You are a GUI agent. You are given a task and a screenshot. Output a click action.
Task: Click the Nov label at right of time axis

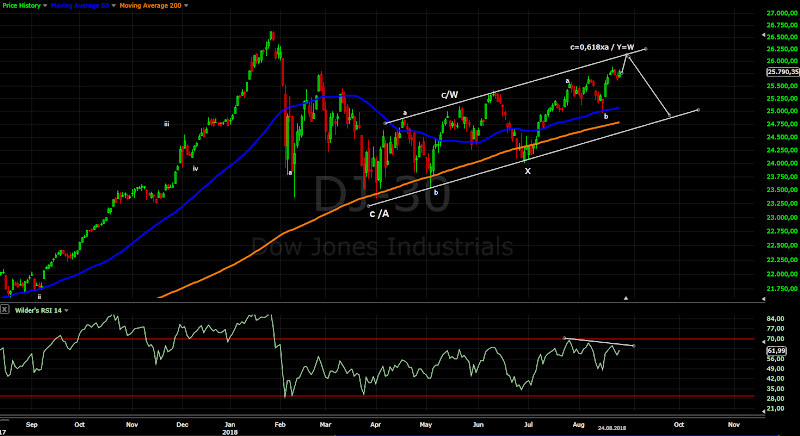click(734, 424)
